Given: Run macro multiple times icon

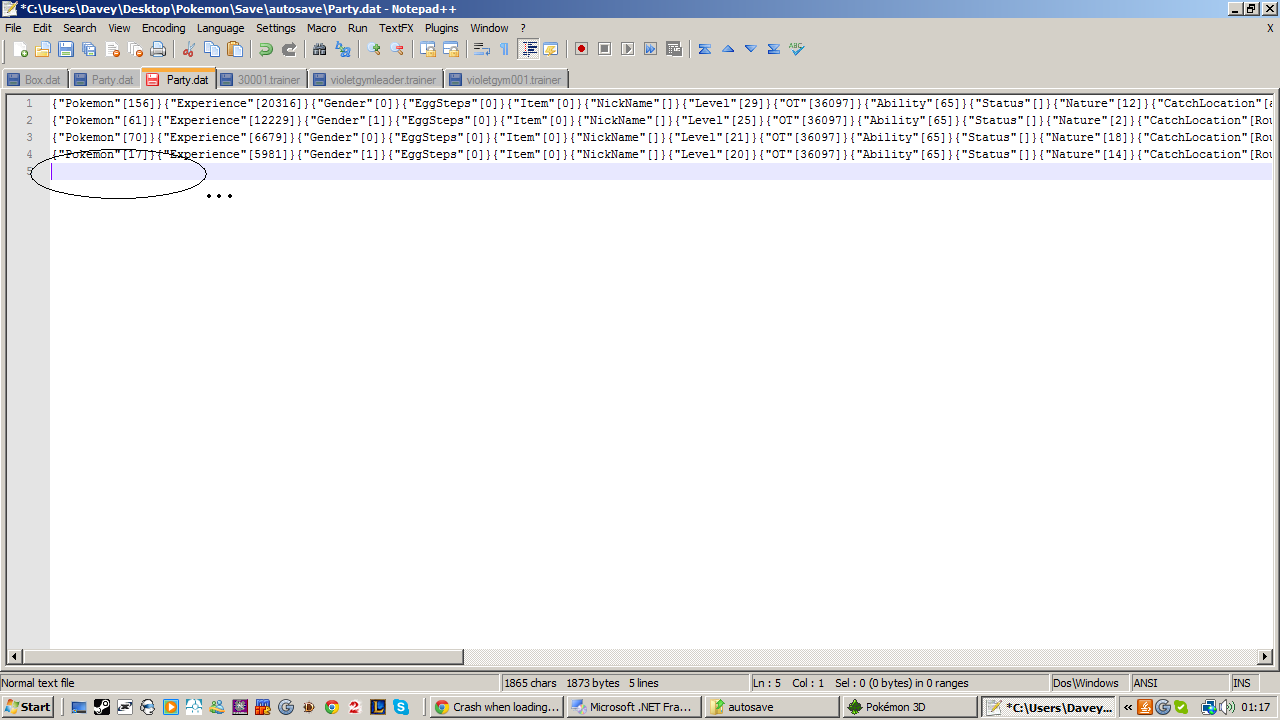Looking at the screenshot, I should (650, 49).
